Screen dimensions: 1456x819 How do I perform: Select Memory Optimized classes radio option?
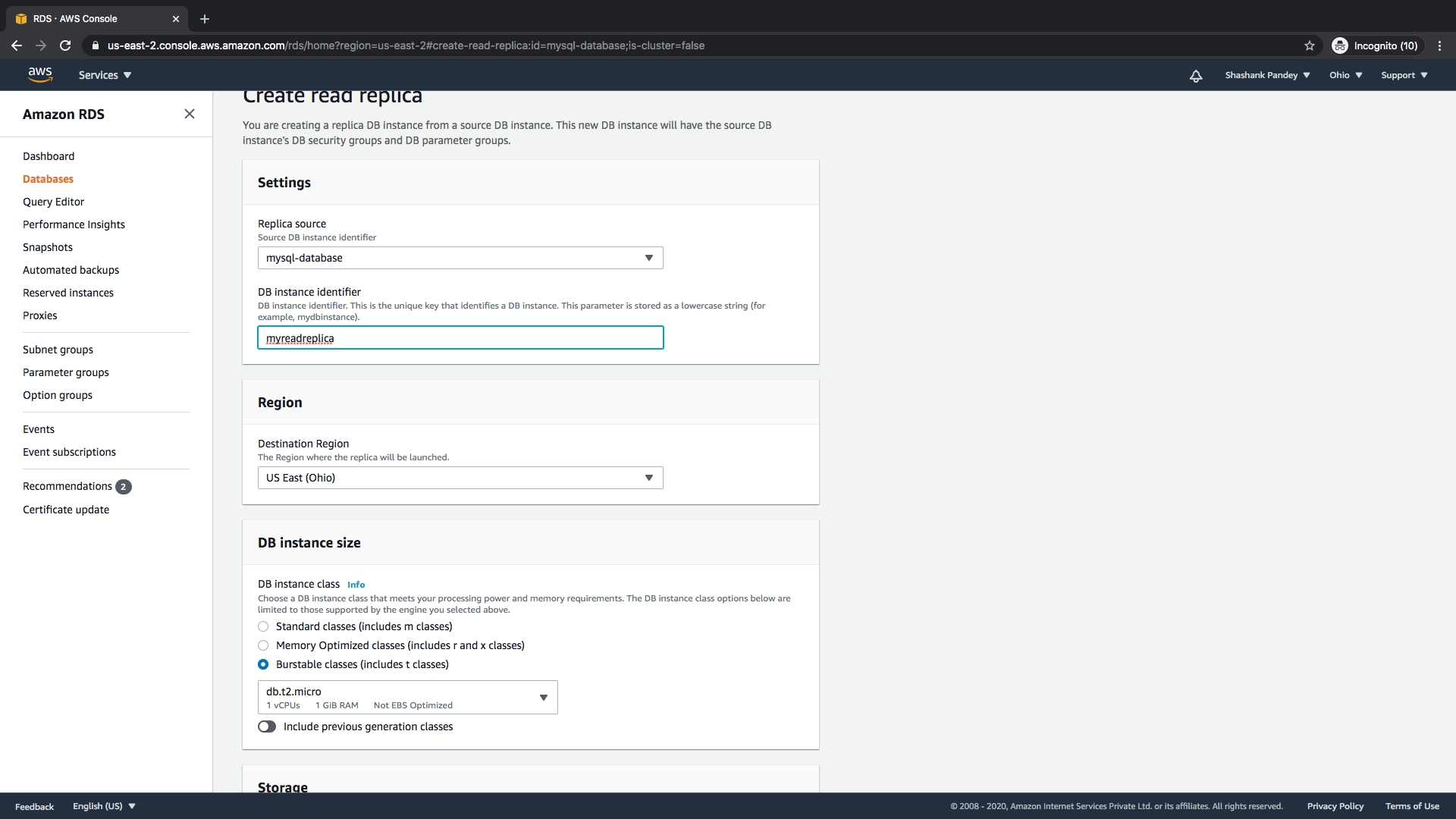point(263,645)
